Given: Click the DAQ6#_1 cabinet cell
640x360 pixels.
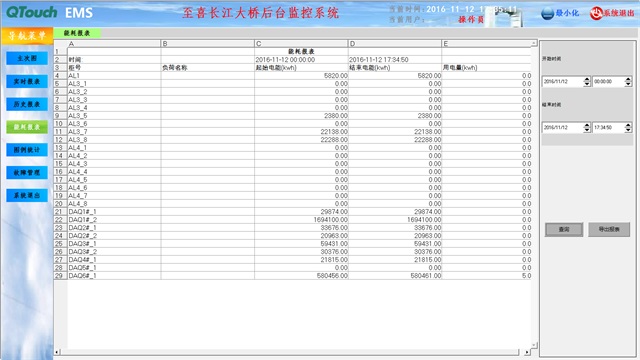Looking at the screenshot, I should click(x=114, y=276).
